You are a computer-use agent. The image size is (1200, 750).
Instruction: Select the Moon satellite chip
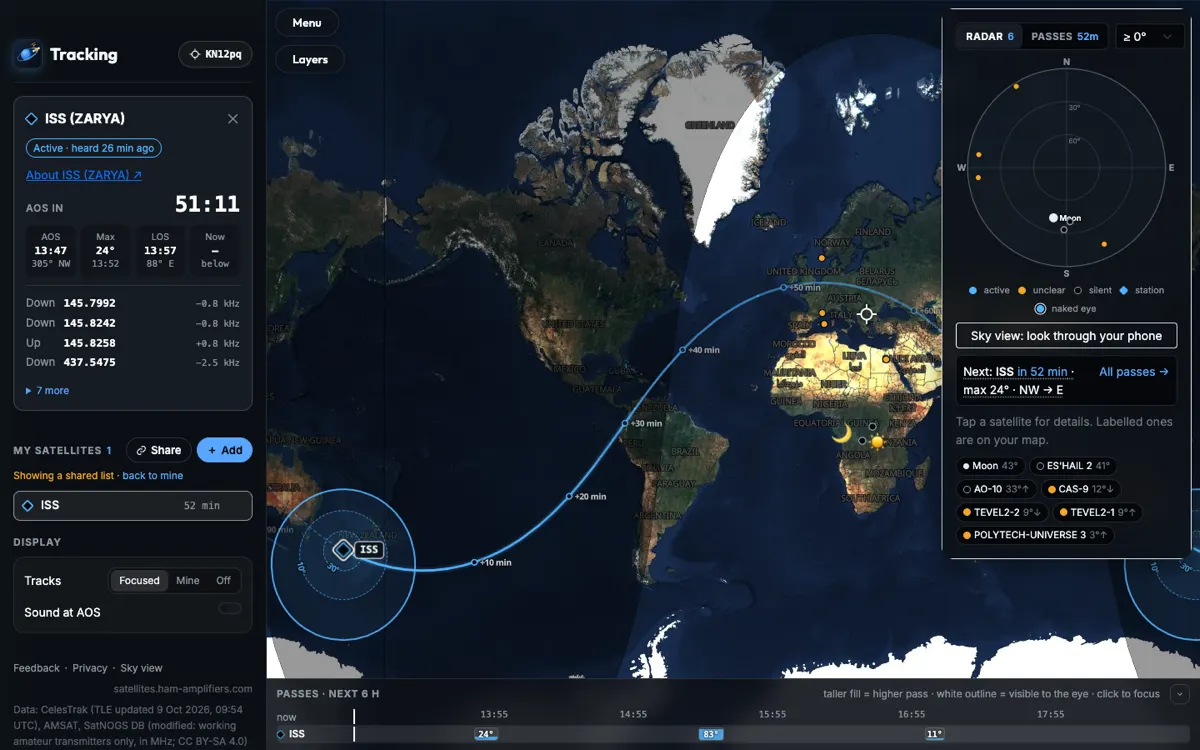(x=990, y=466)
